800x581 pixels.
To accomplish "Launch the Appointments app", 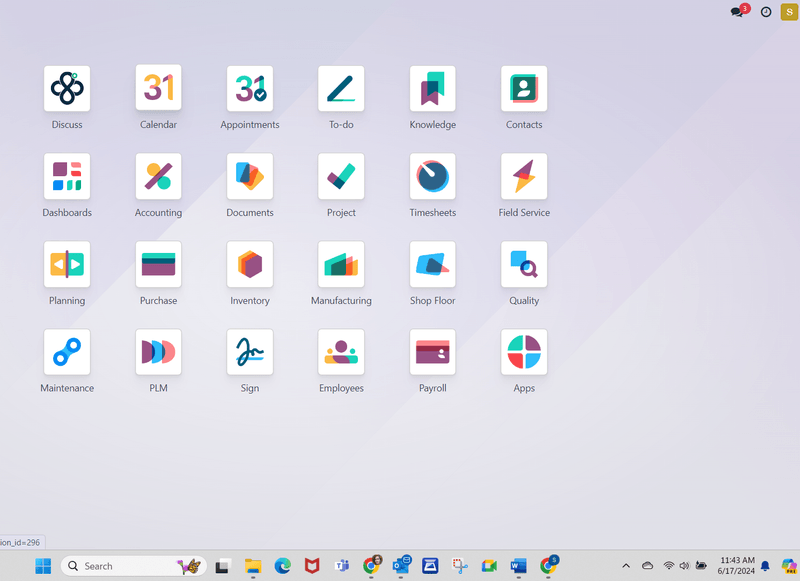I will [249, 88].
